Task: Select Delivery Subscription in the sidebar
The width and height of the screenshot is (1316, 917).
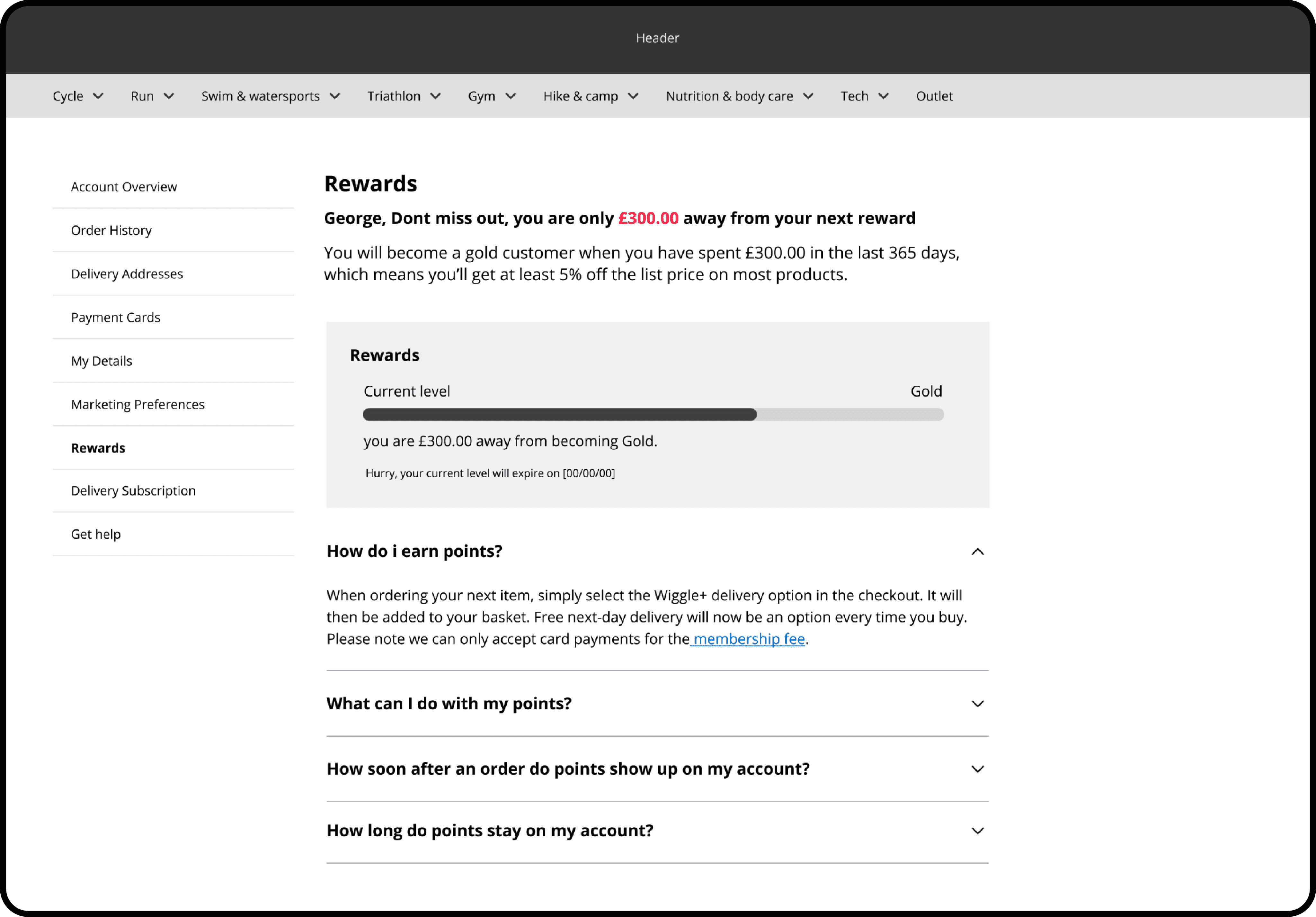Action: pos(133,491)
